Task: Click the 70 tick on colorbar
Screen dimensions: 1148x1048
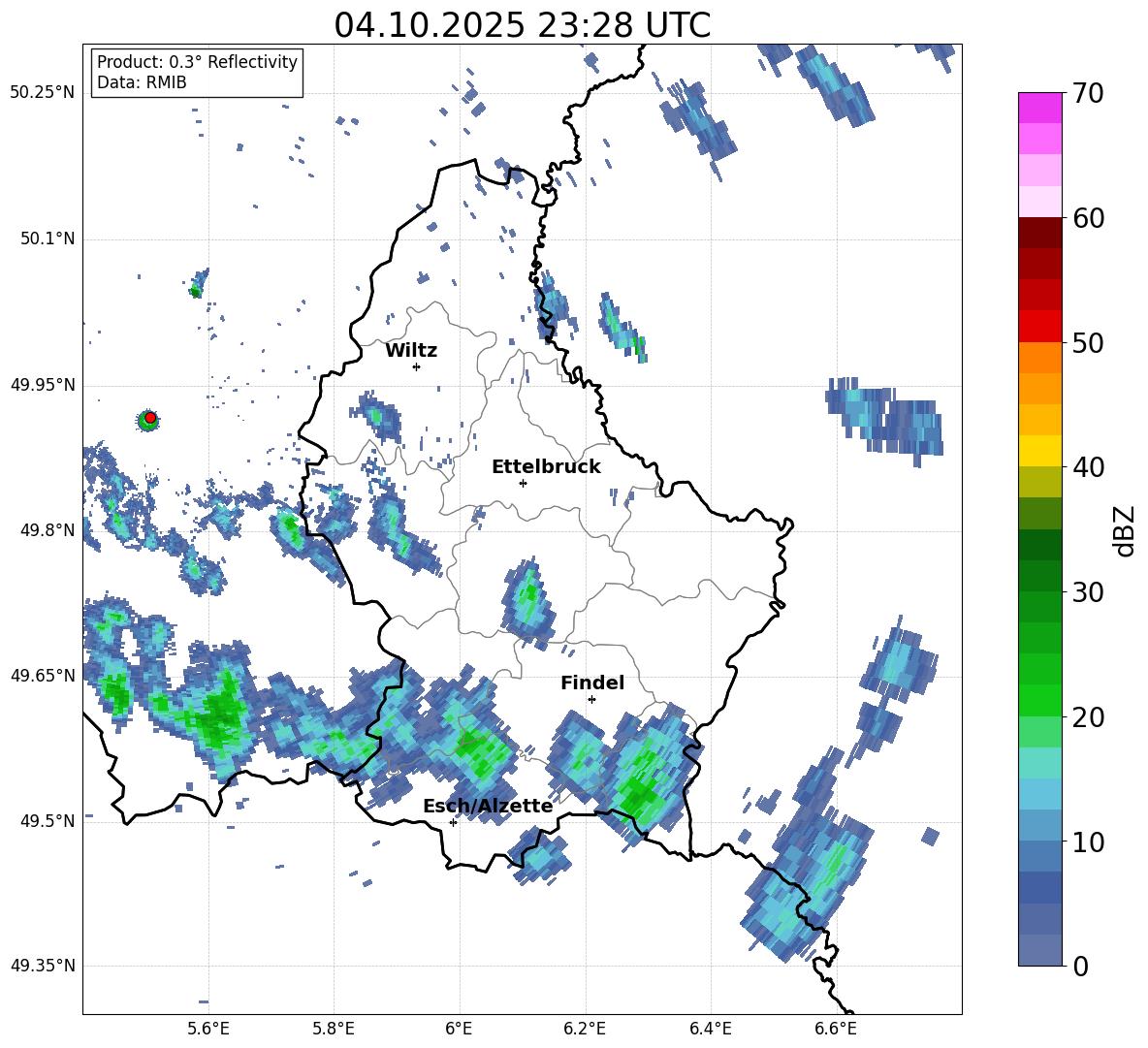Action: [1088, 94]
